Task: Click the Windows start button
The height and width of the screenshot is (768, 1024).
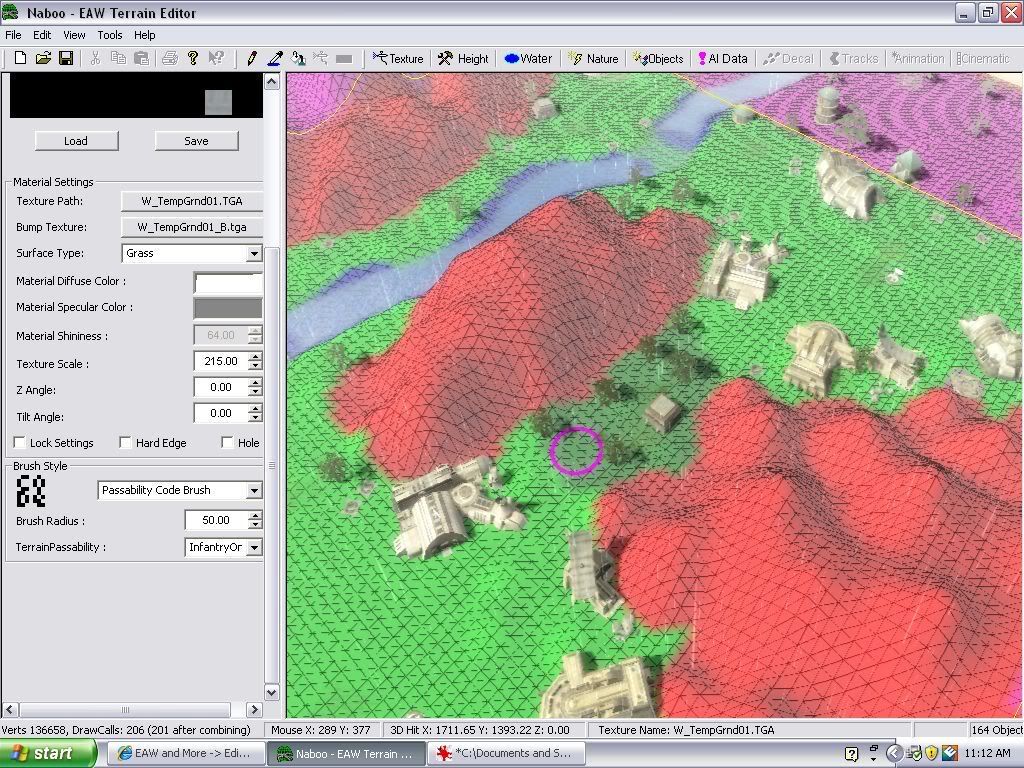Action: click(48, 754)
